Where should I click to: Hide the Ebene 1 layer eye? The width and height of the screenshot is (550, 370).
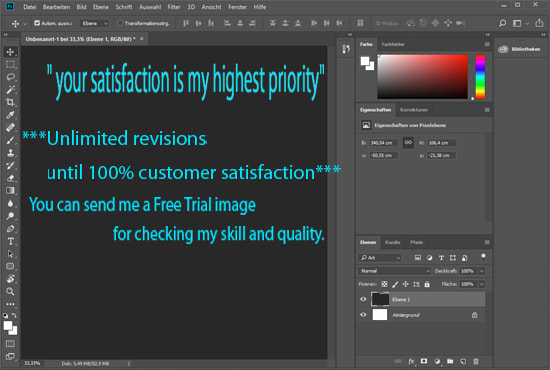click(363, 299)
